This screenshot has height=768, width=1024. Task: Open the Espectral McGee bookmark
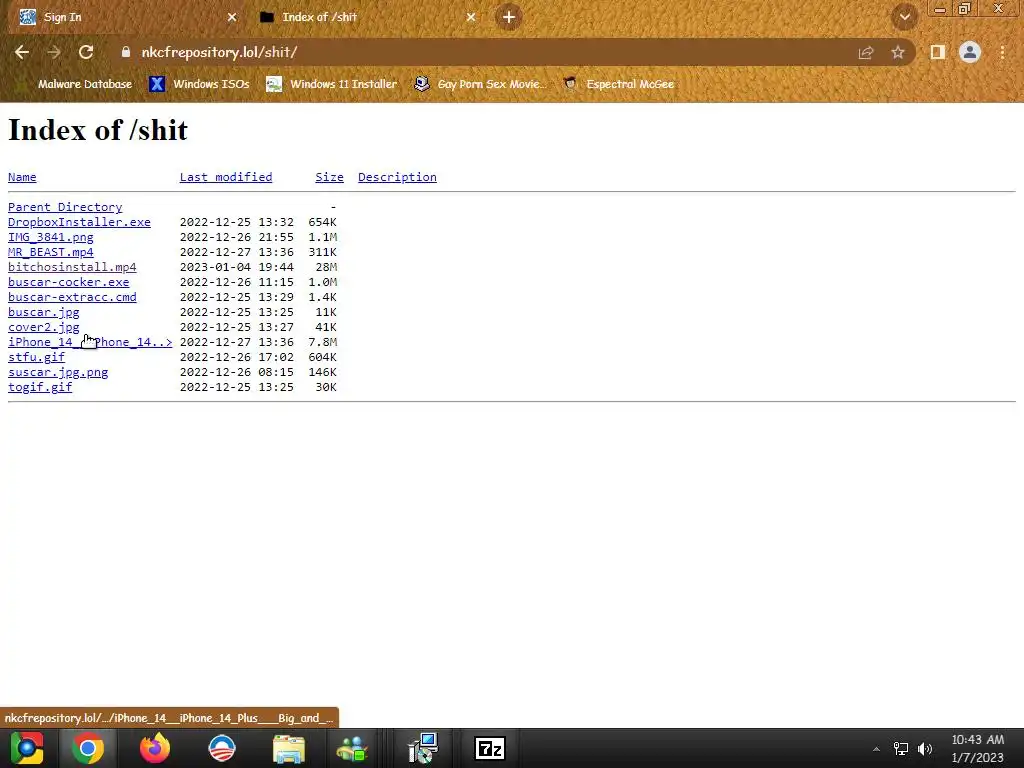pyautogui.click(x=618, y=84)
